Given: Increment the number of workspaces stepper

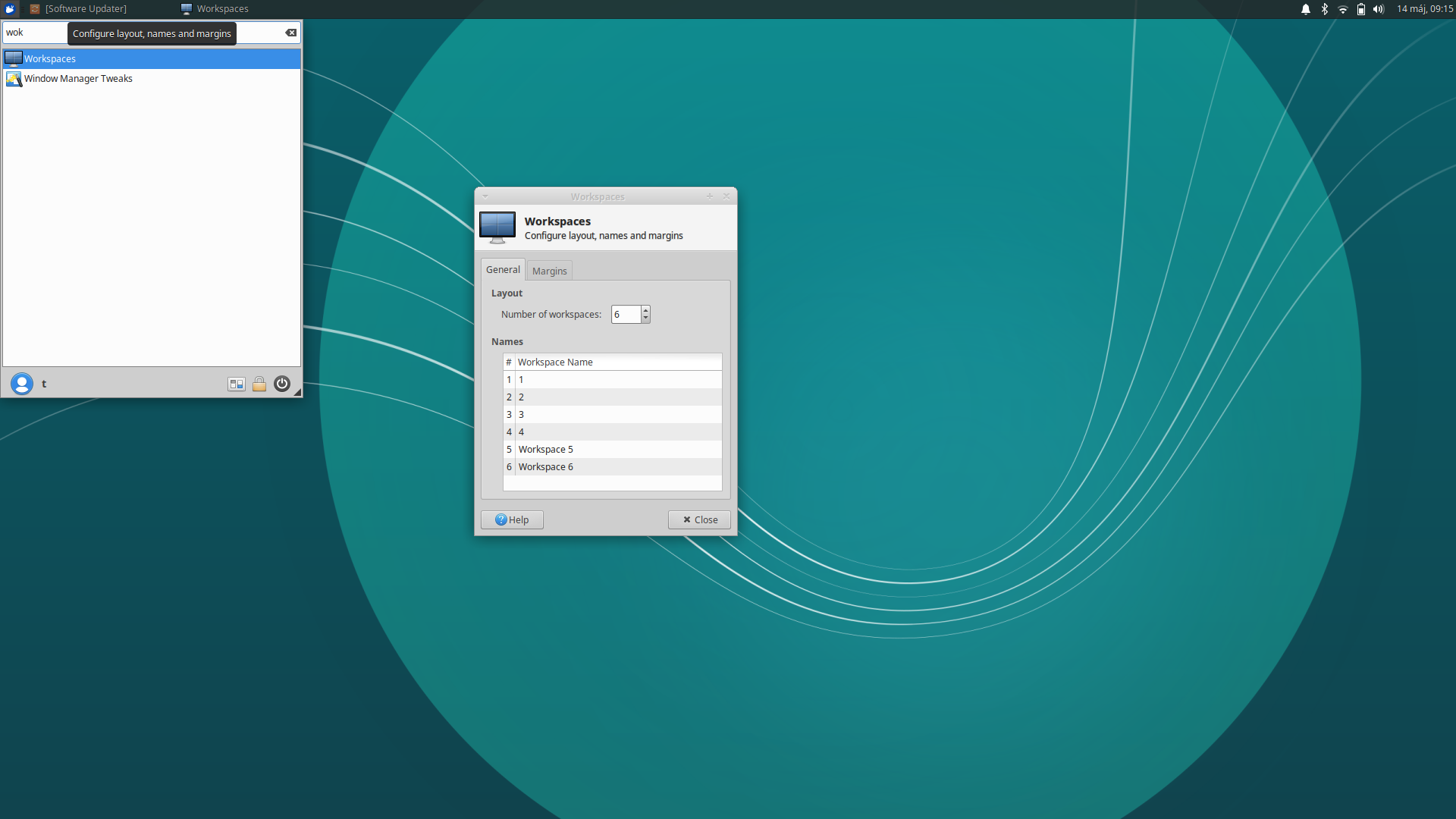Looking at the screenshot, I should click(645, 310).
